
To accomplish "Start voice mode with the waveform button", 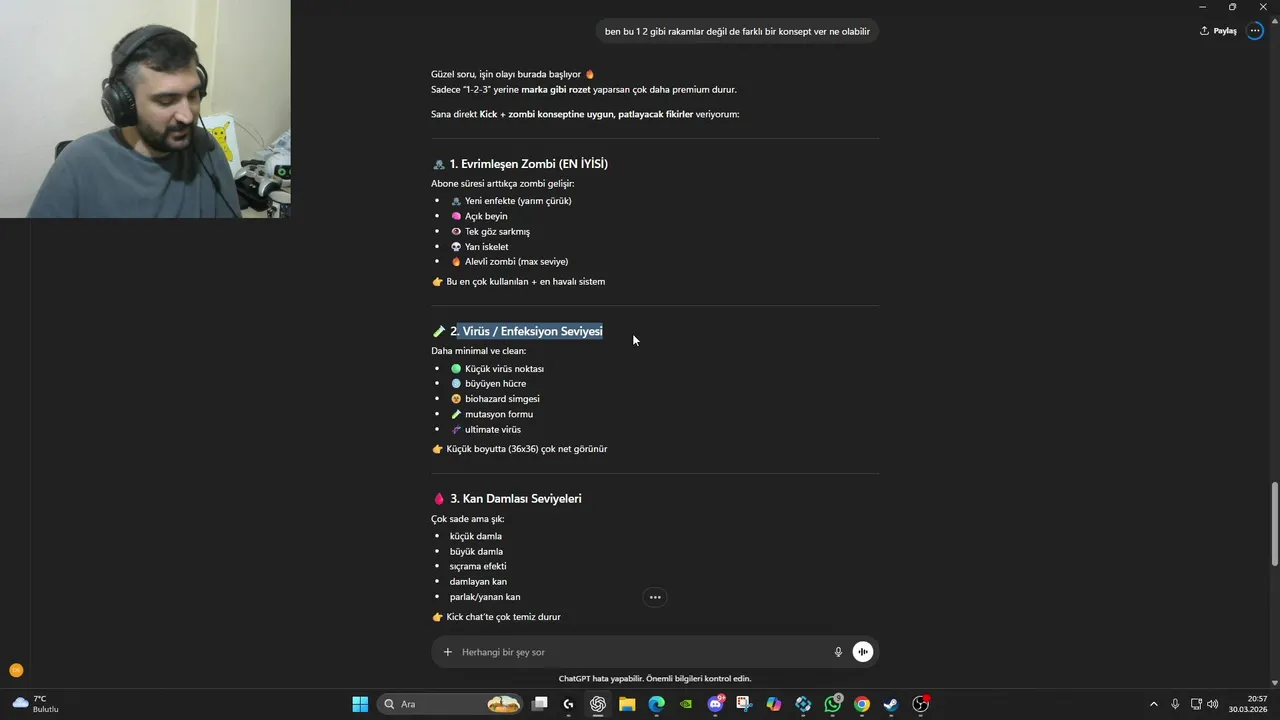I will [x=863, y=652].
